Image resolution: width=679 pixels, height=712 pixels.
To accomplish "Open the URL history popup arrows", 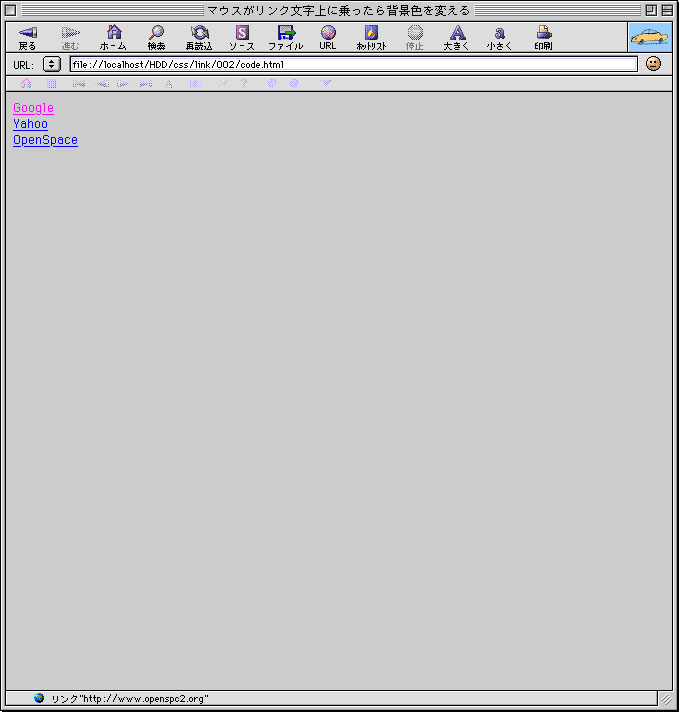I will (52, 64).
